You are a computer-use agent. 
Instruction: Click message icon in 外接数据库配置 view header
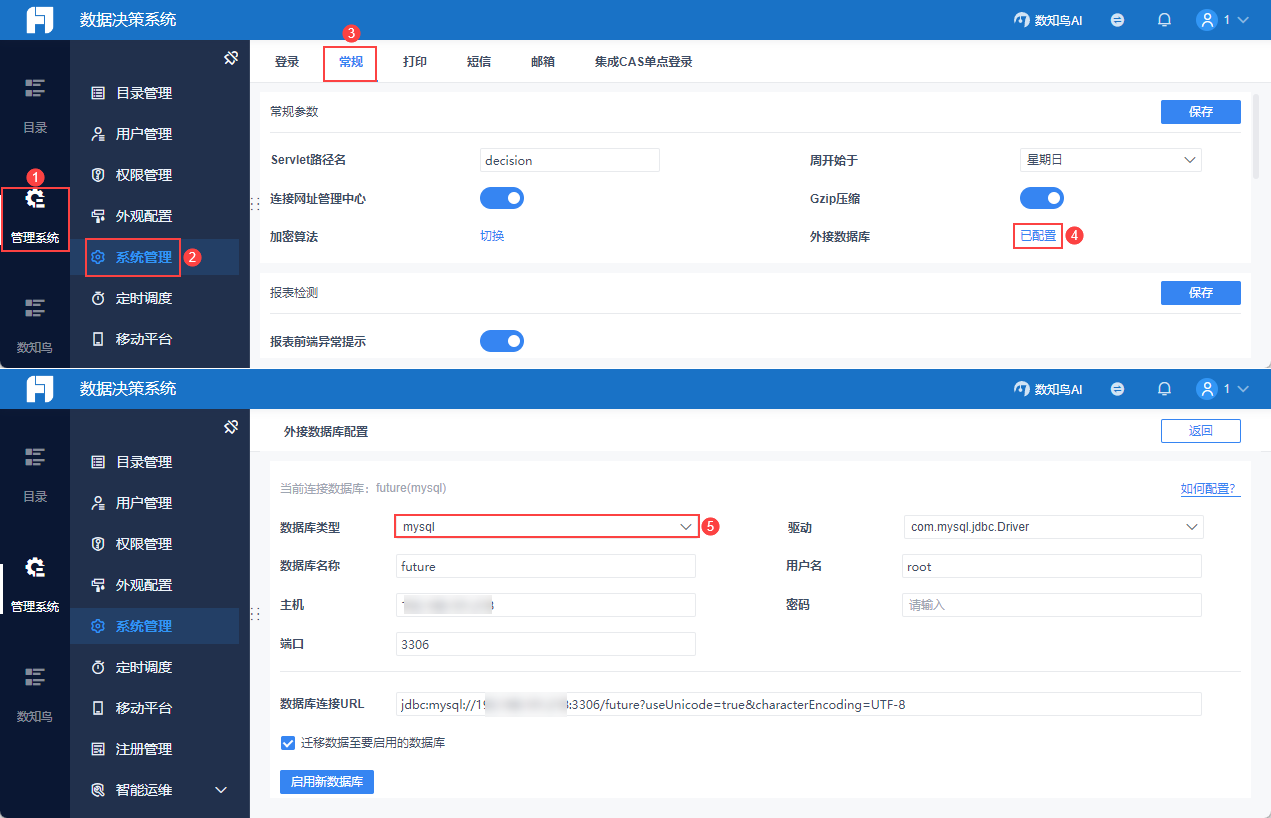pos(1118,389)
